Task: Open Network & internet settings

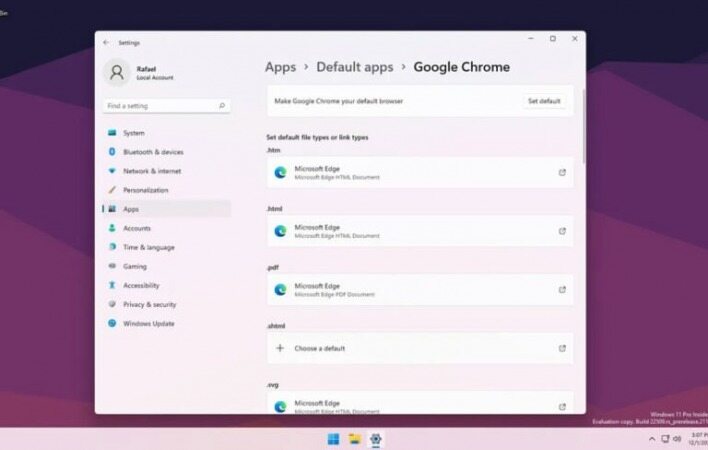Action: [x=167, y=171]
